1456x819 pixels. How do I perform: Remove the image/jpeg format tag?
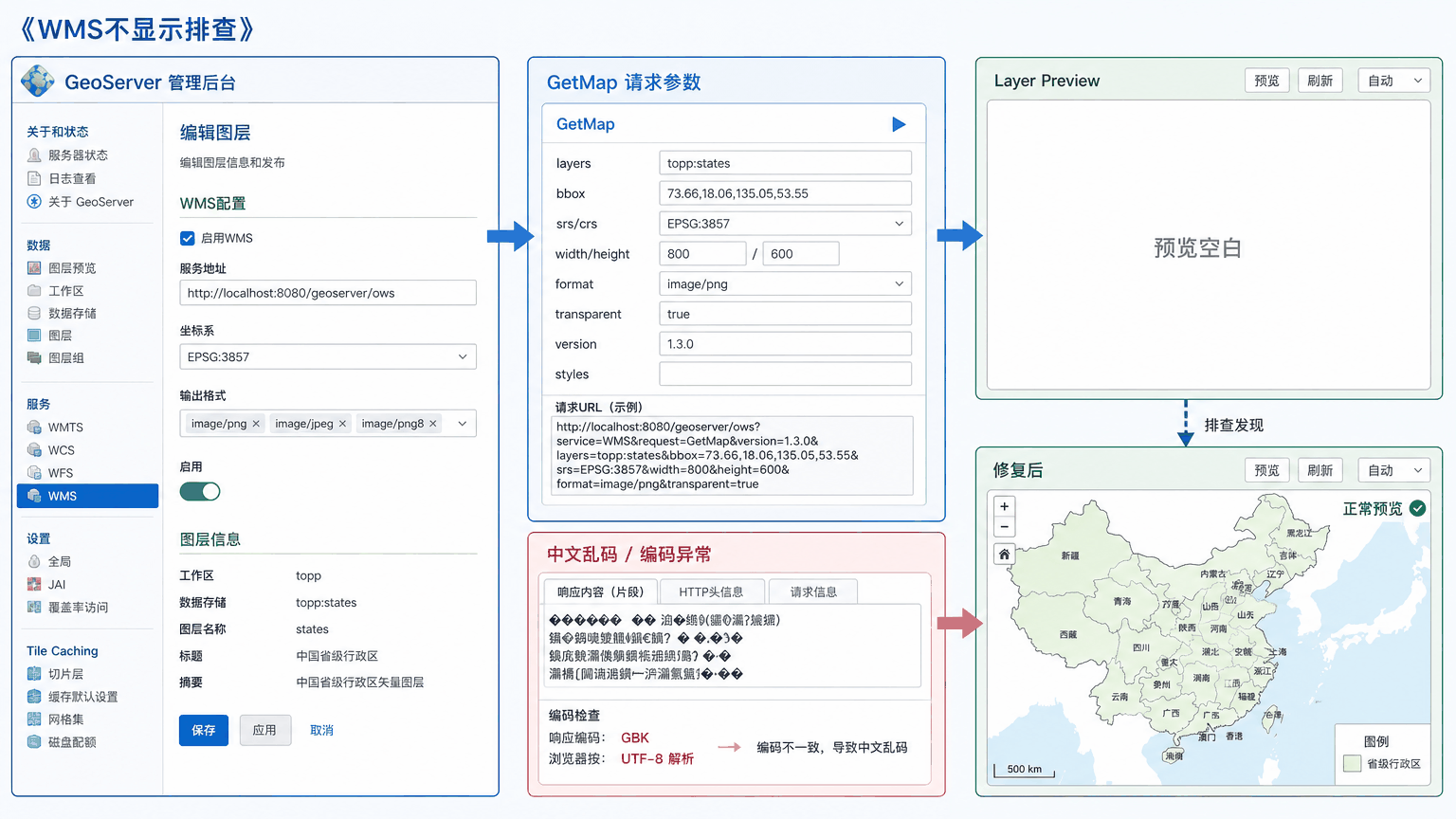pos(342,424)
